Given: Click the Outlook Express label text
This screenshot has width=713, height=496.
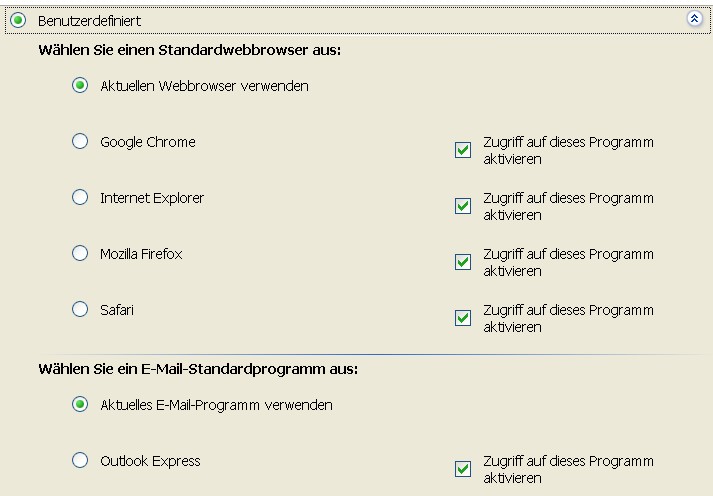Looking at the screenshot, I should (150, 461).
